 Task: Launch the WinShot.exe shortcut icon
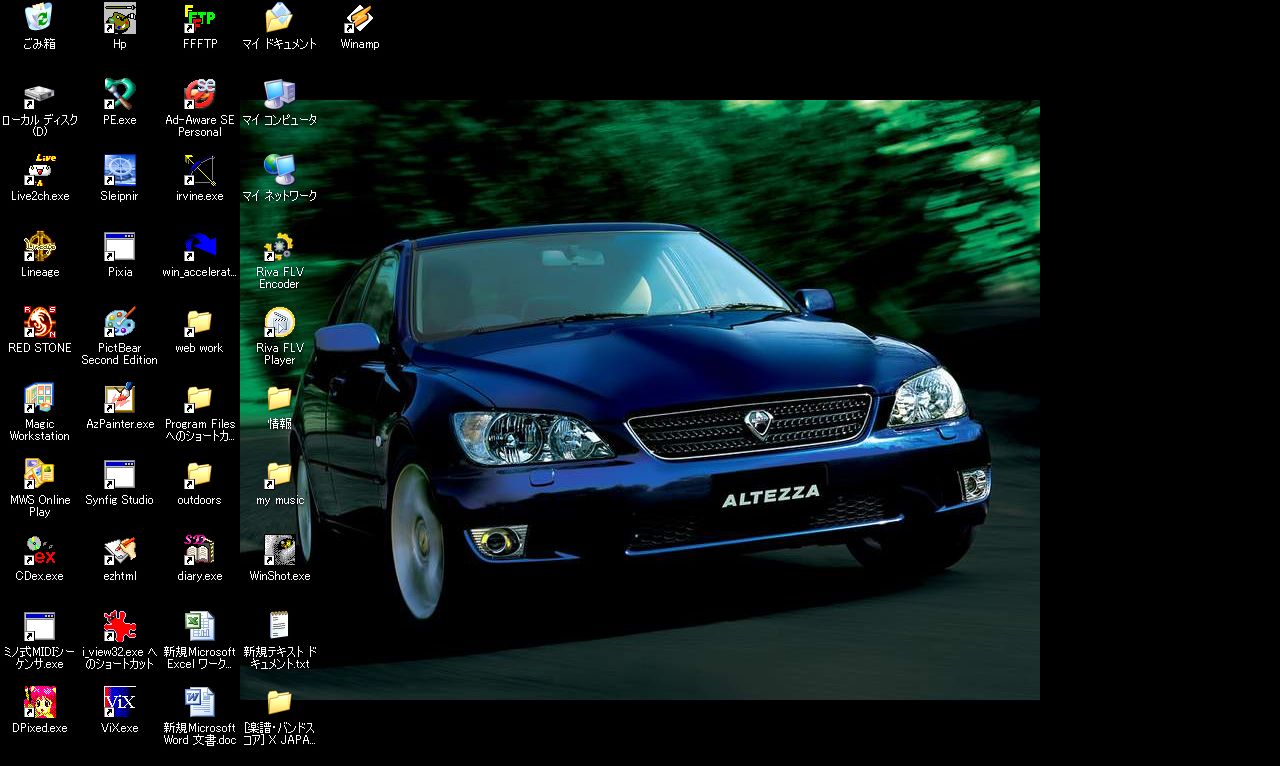click(279, 550)
